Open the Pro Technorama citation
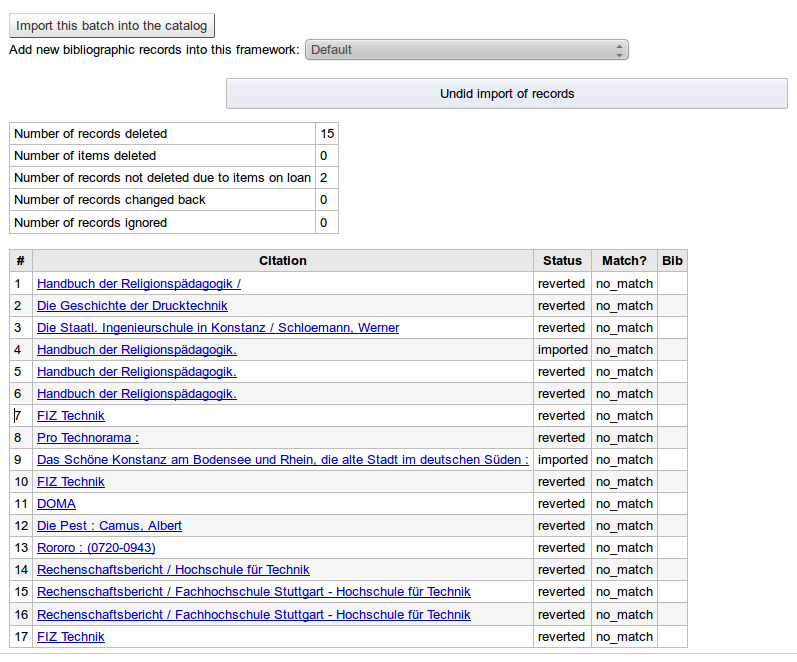 click(x=88, y=438)
